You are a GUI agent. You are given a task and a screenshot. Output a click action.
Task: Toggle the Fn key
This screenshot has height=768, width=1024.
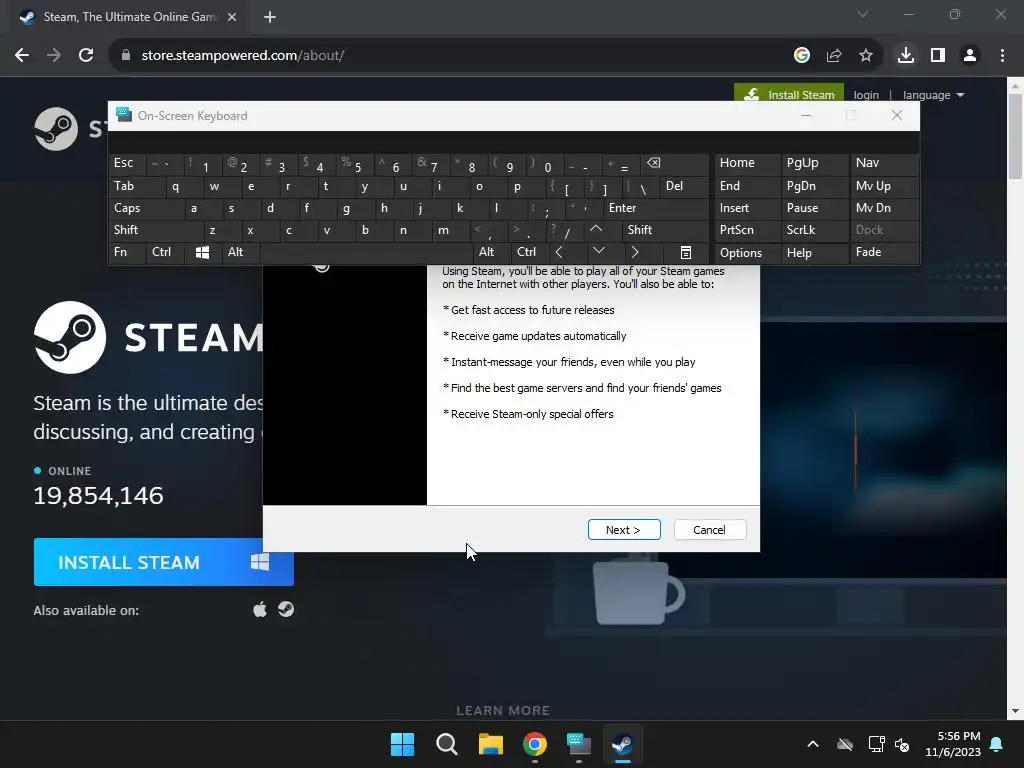pos(127,252)
